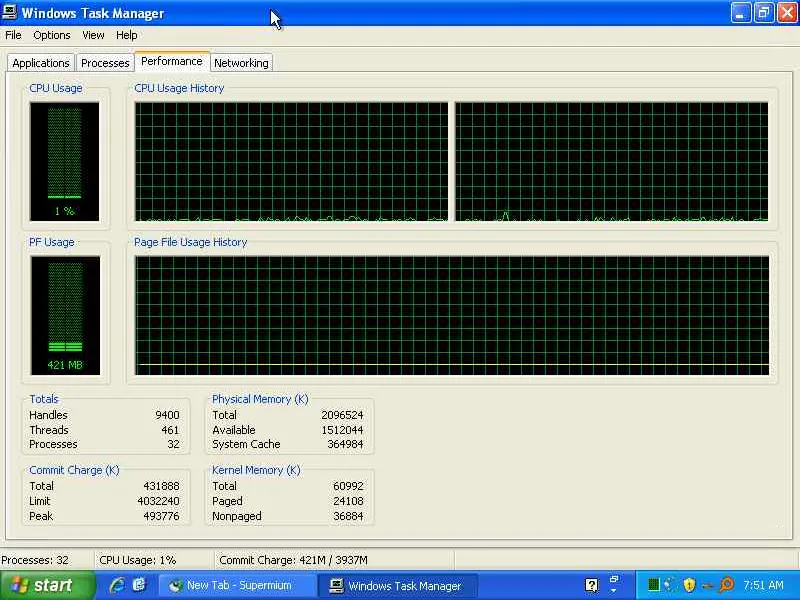Click Kernel Memory Nonpaged value 36884
800x600 pixels.
pyautogui.click(x=348, y=516)
